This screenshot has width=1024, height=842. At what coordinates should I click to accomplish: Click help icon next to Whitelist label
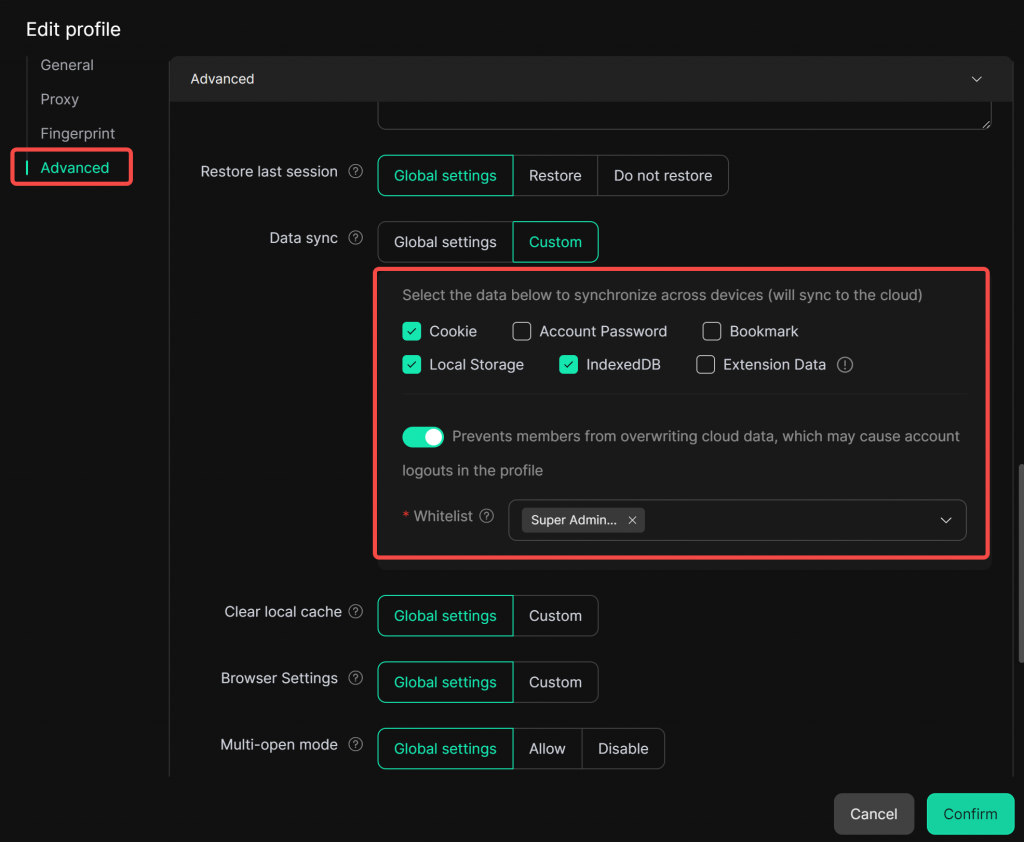(487, 517)
